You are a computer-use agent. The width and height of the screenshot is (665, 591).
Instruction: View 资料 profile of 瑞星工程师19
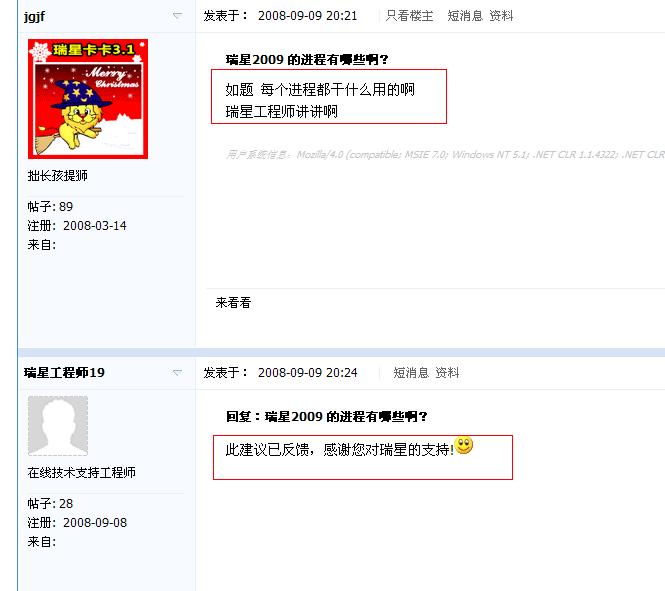[447, 373]
